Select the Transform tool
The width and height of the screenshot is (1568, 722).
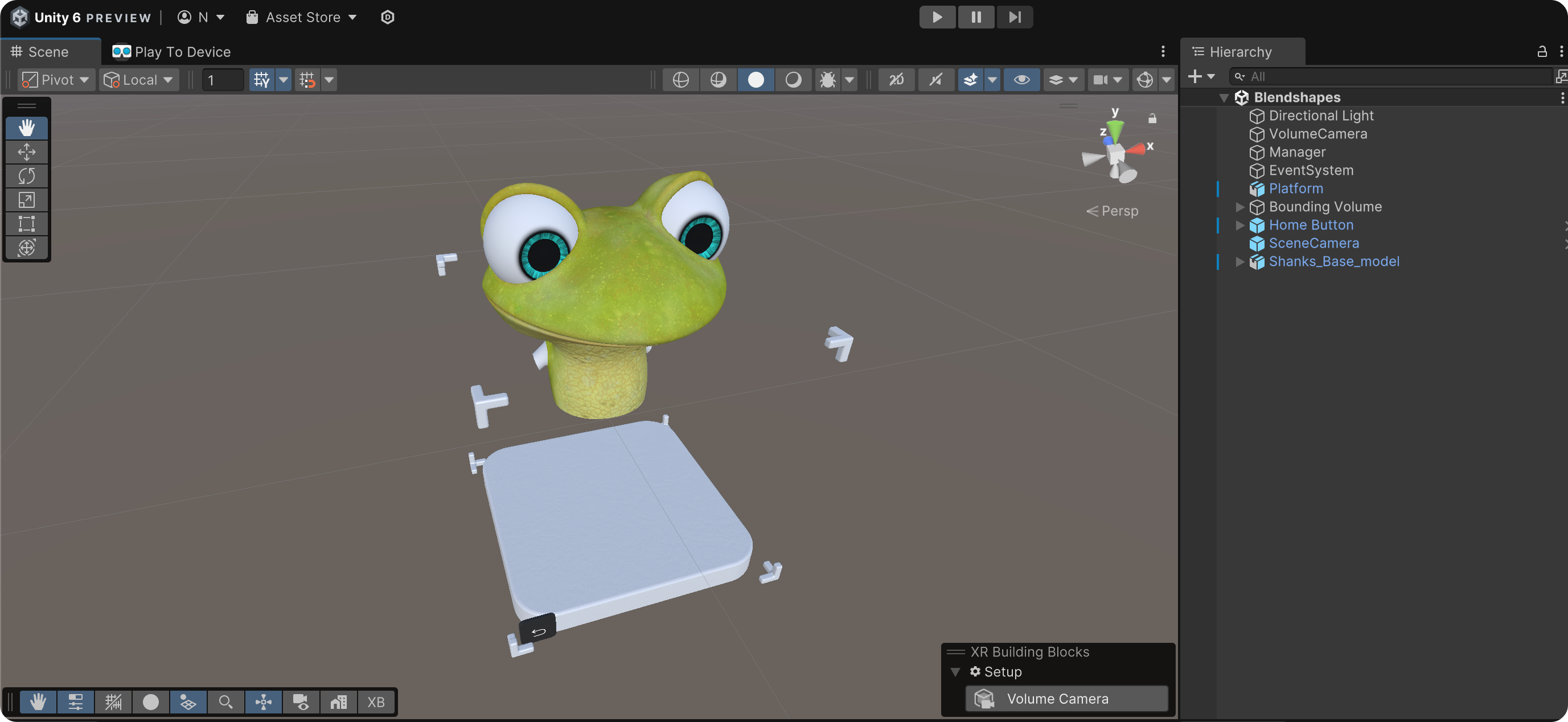26,248
